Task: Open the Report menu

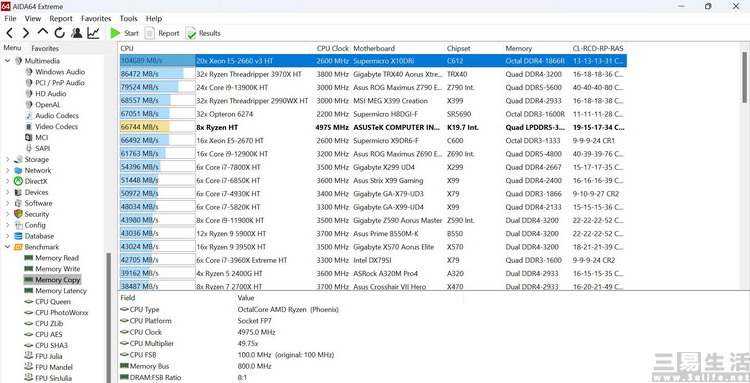Action: pyautogui.click(x=61, y=19)
